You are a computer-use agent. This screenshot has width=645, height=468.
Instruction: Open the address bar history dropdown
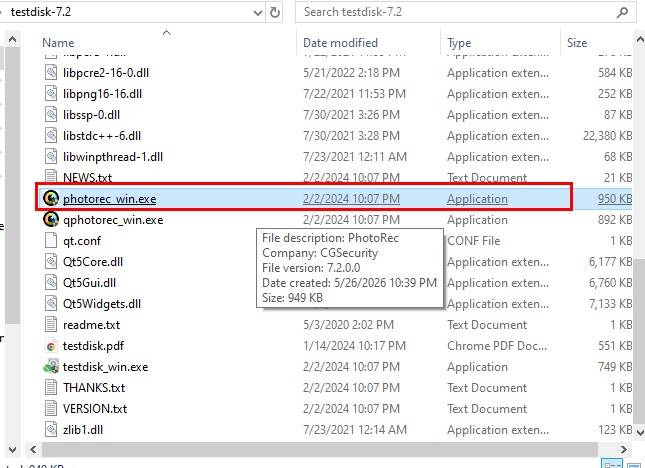[258, 13]
